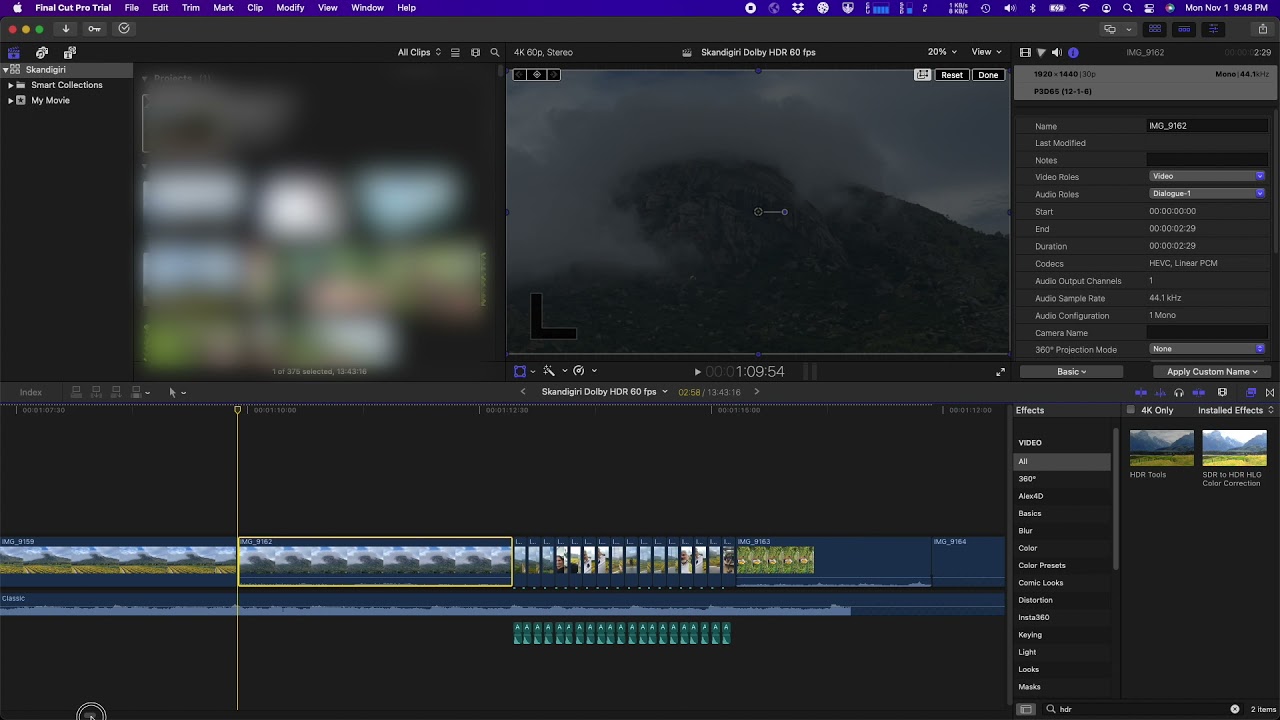Viewport: 1280px width, 720px height.
Task: Click the timeline Index button
Action: click(31, 393)
